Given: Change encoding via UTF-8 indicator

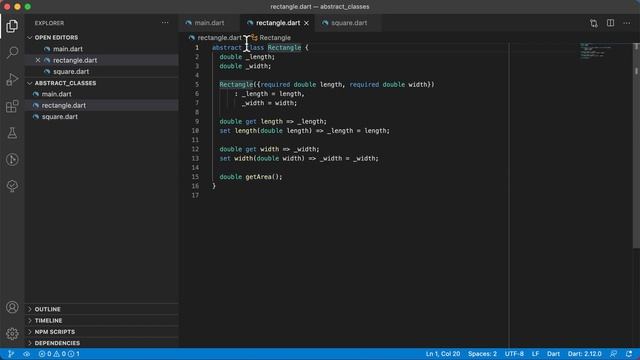Looking at the screenshot, I should [x=514, y=354].
